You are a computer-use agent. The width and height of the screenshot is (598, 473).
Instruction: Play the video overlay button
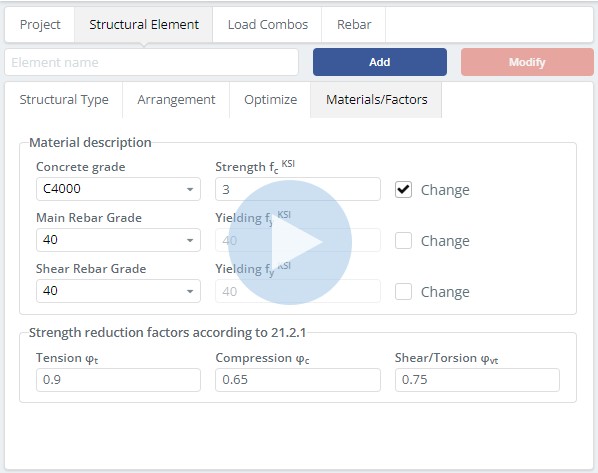coord(290,242)
